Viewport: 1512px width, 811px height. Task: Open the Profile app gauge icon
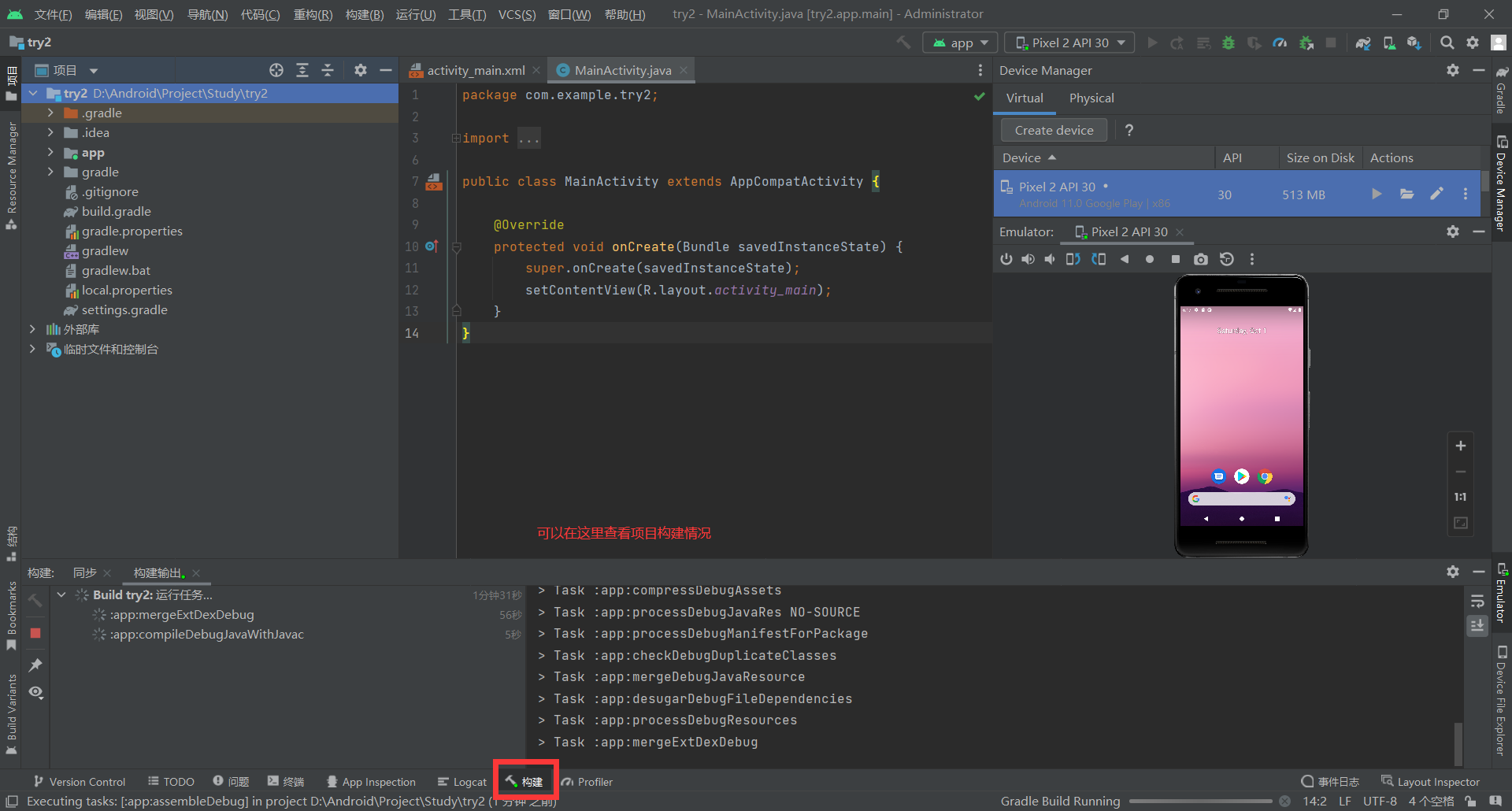(x=1280, y=43)
